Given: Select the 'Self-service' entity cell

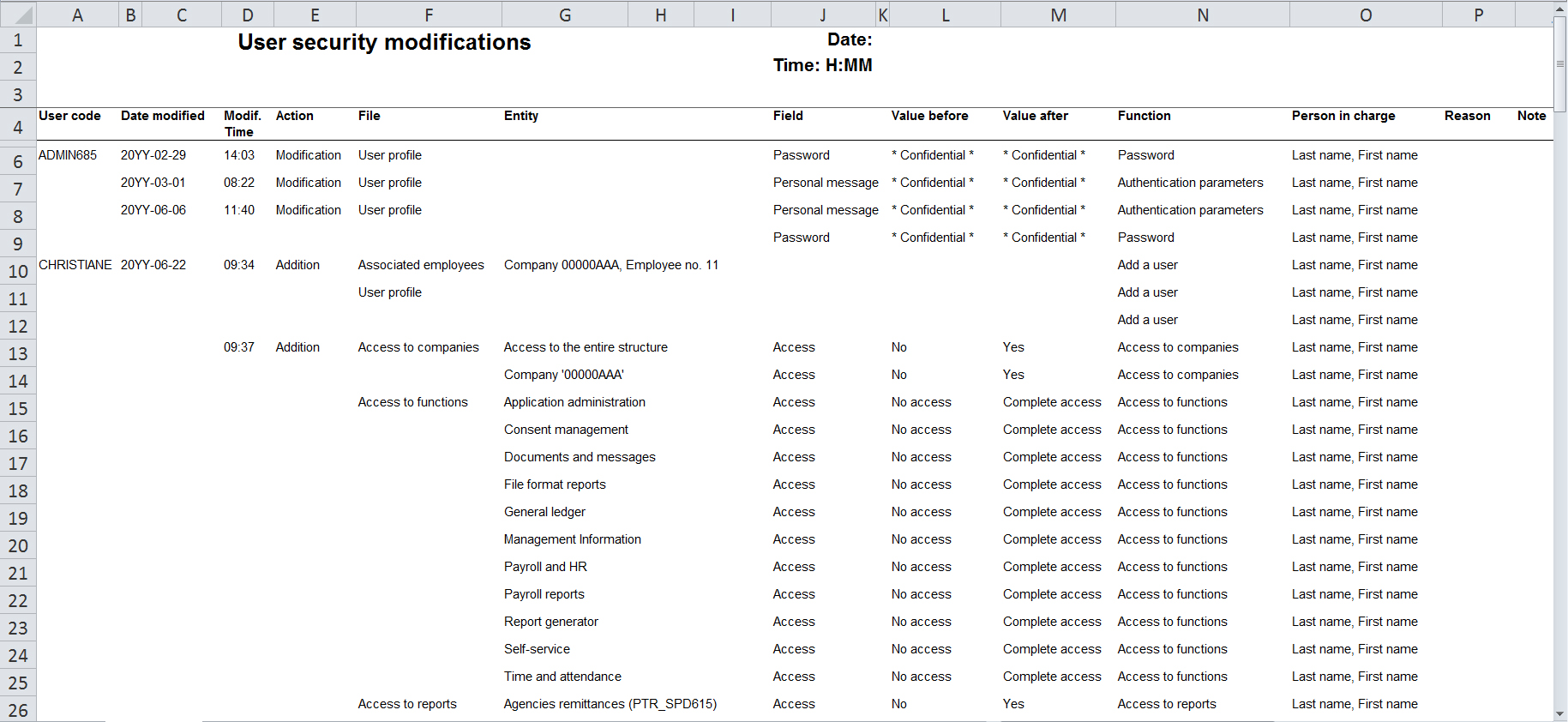Looking at the screenshot, I should (x=537, y=649).
